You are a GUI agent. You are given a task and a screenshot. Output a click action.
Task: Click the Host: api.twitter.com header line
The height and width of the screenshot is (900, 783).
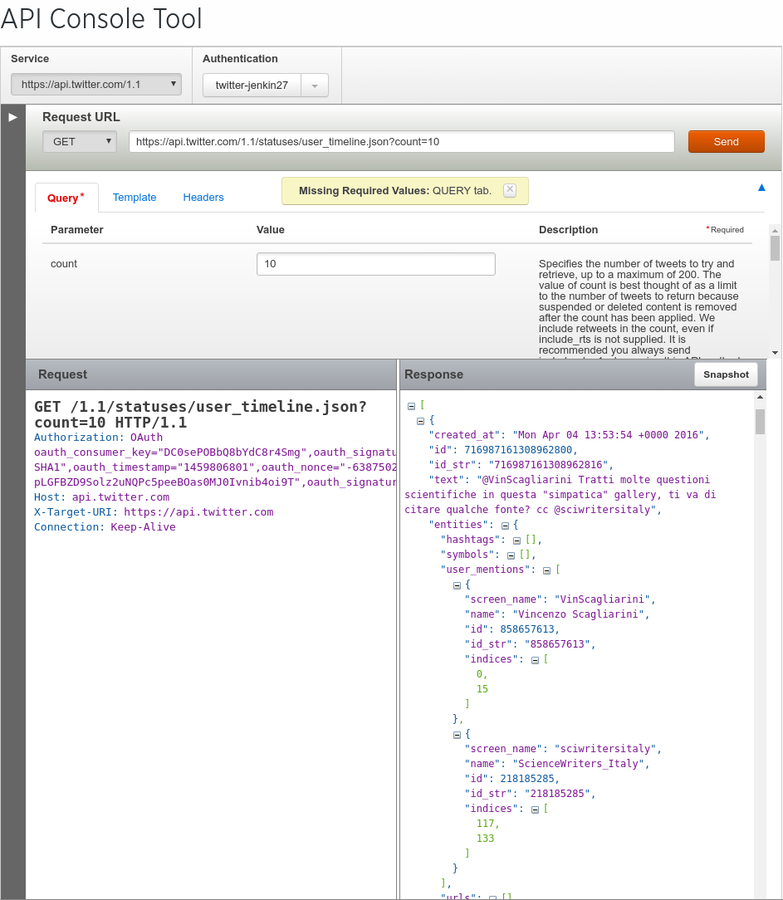click(102, 497)
